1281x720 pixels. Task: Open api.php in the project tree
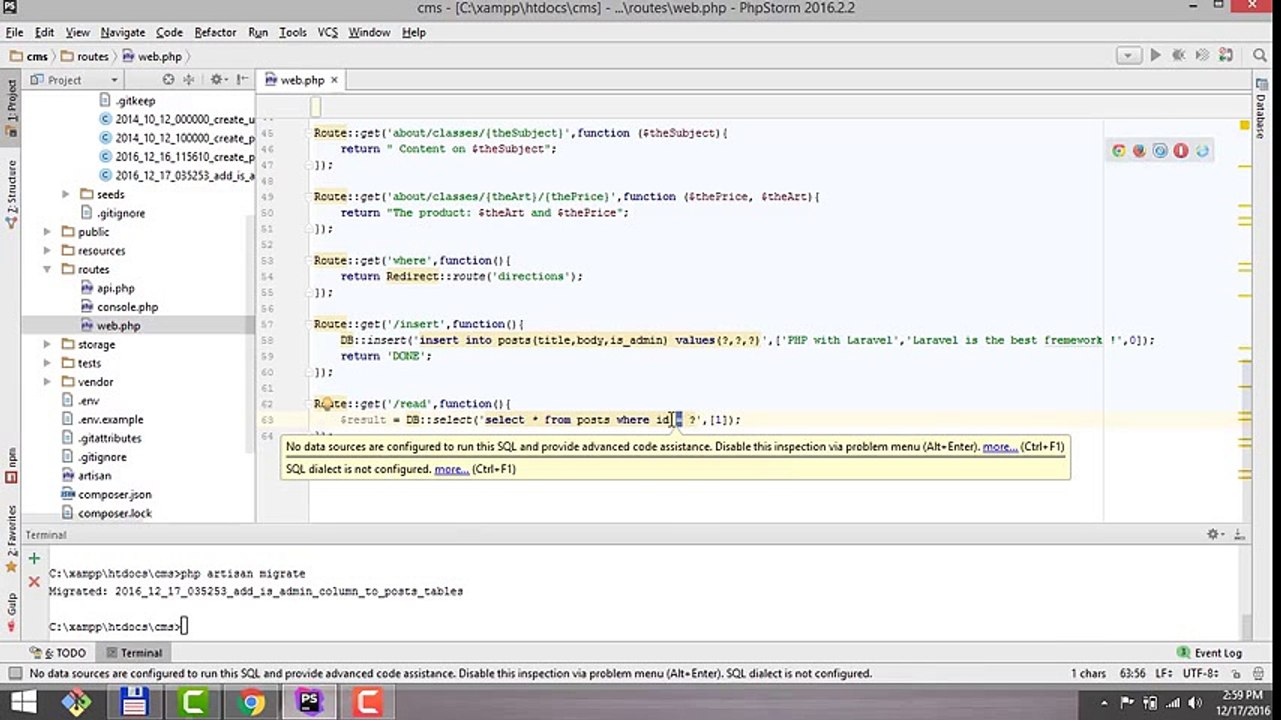(x=116, y=289)
